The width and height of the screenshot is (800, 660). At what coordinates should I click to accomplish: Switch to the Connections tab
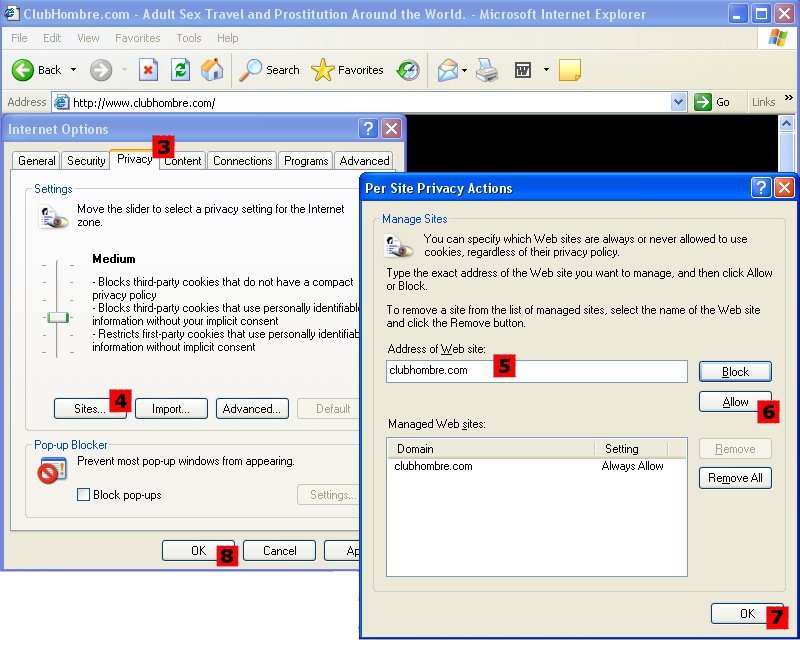pos(242,161)
